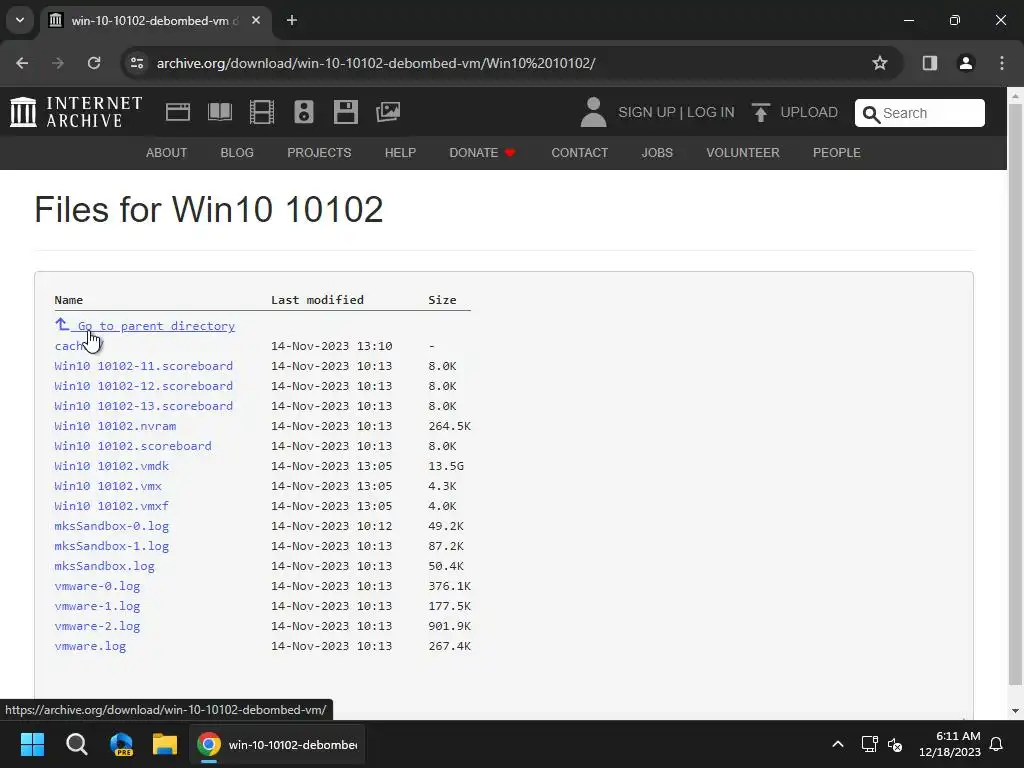1024x768 pixels.
Task: Open vmware-1.log file
Action: pyautogui.click(x=97, y=606)
